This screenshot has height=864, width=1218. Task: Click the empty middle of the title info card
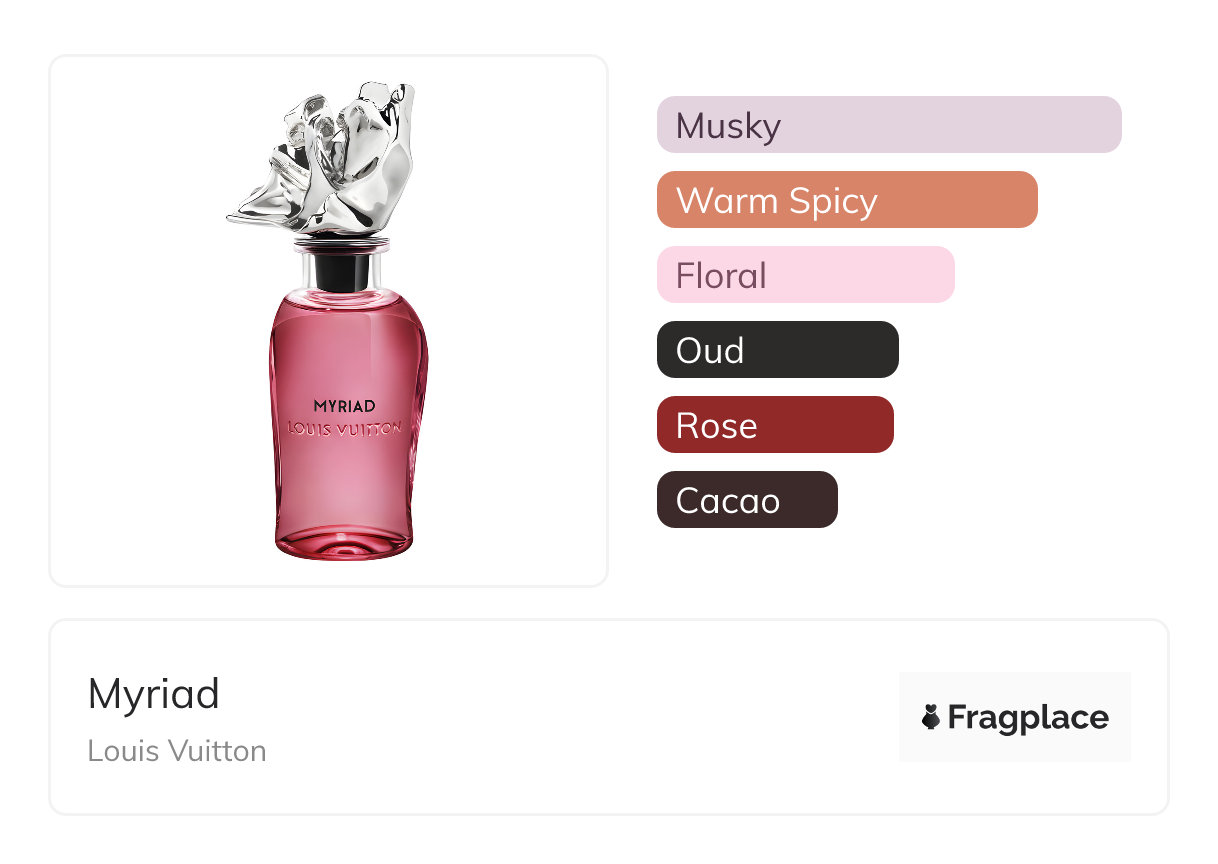tap(560, 717)
